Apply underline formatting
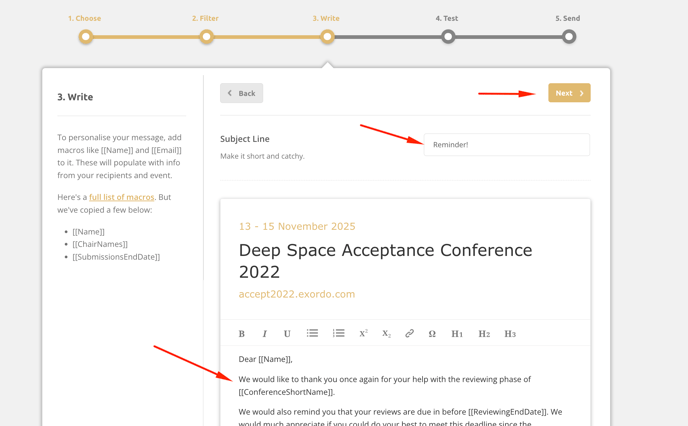Image resolution: width=688 pixels, height=426 pixels. pos(287,334)
